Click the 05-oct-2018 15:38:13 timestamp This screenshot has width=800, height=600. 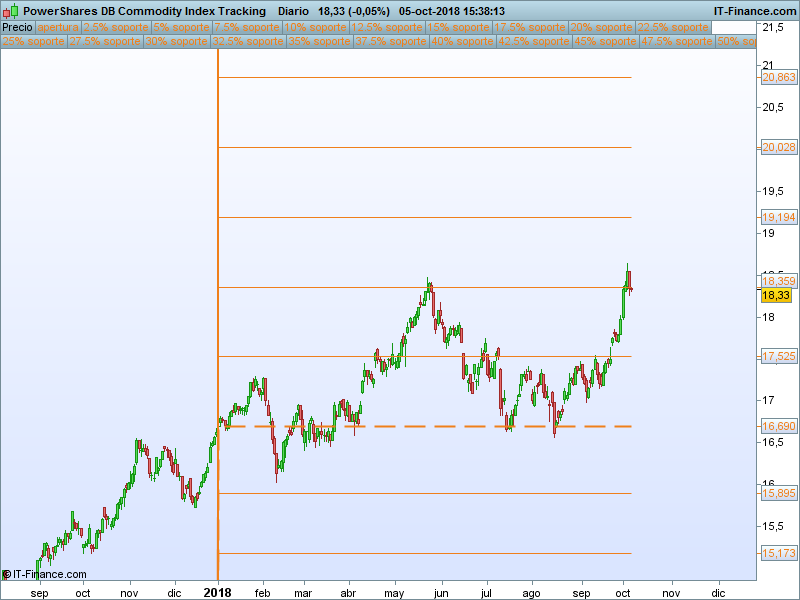click(x=452, y=11)
